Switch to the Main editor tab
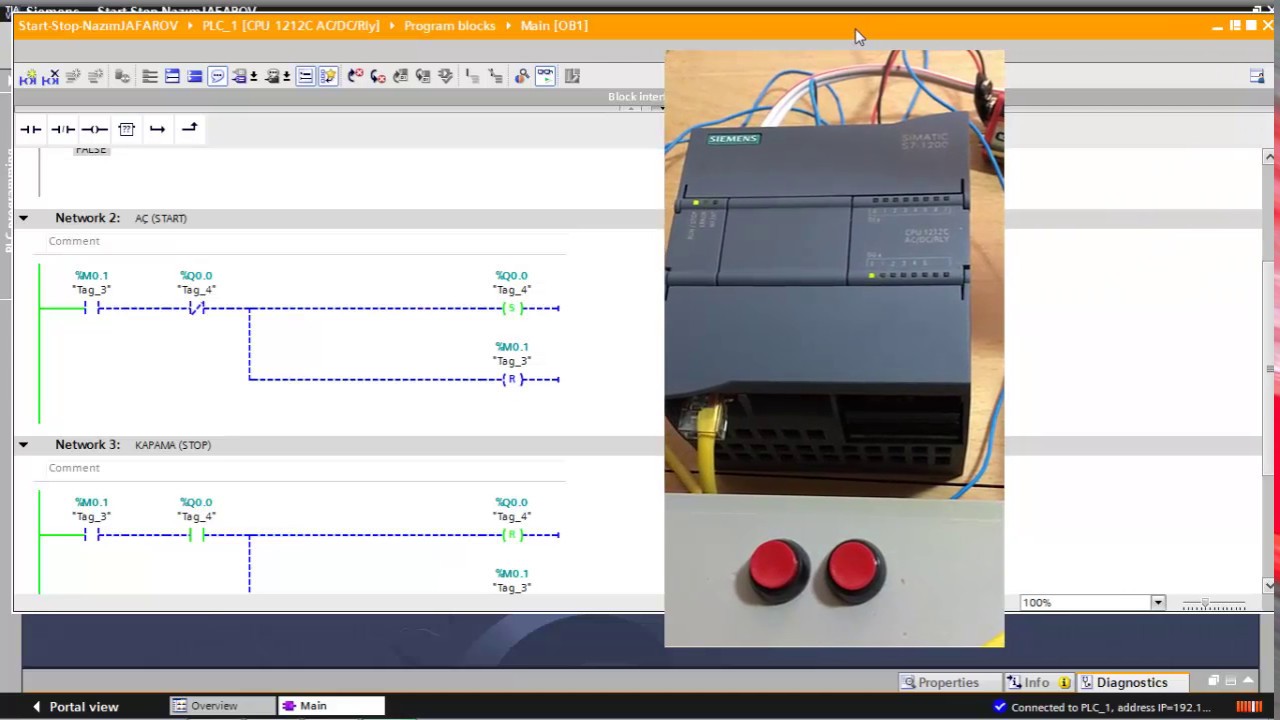 click(331, 706)
